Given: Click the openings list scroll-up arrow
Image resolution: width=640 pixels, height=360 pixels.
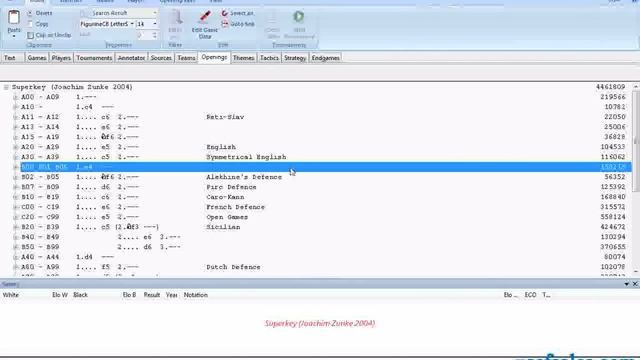Looking at the screenshot, I should click(x=636, y=87).
